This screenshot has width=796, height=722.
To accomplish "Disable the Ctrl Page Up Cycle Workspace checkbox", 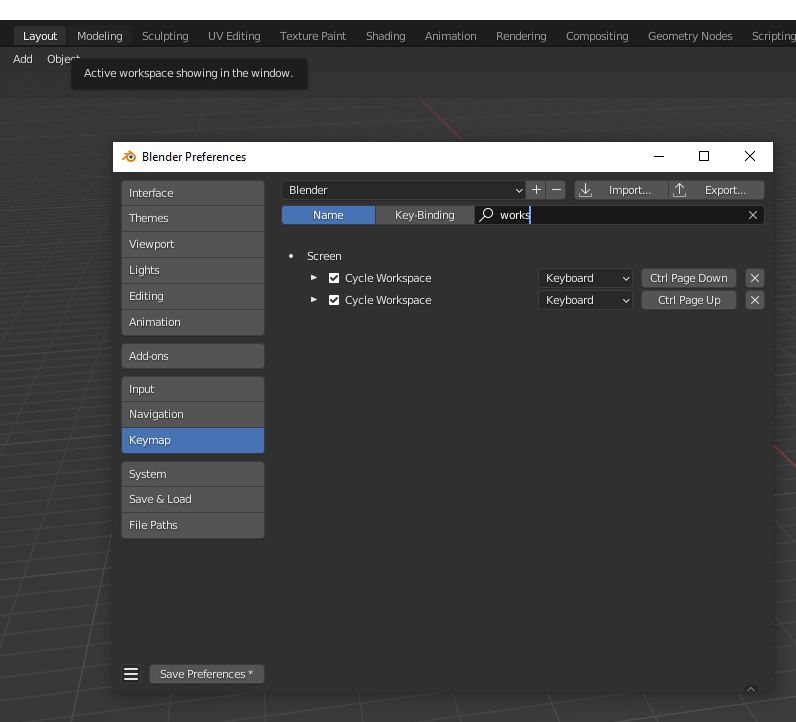I will [334, 300].
